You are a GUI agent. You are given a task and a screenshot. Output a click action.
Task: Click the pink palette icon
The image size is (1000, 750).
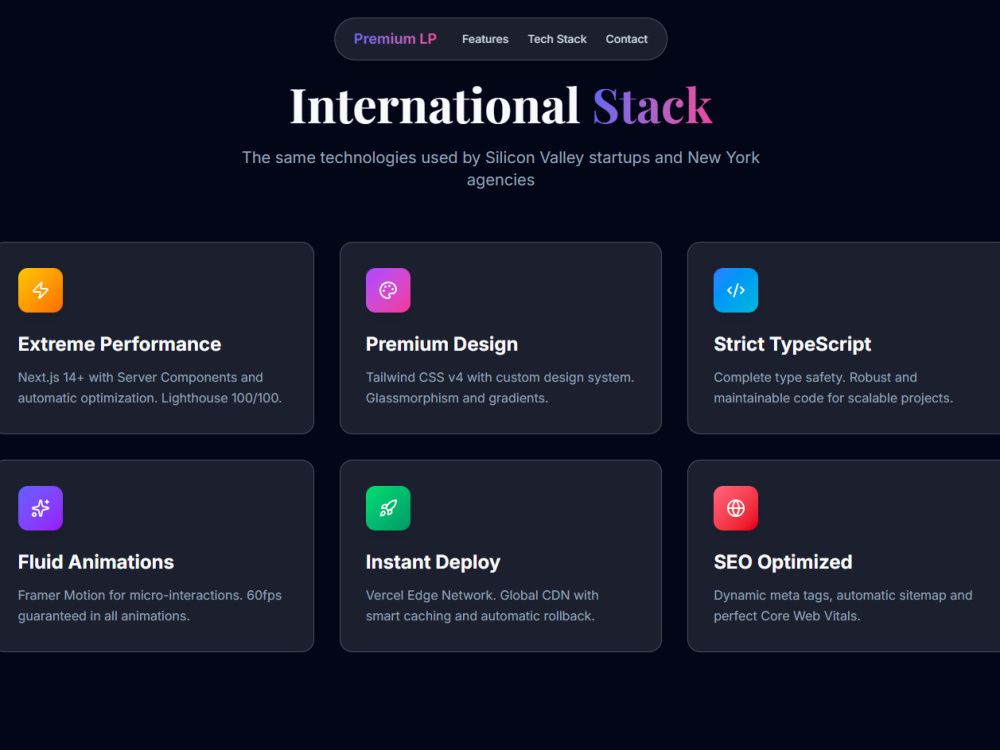(x=388, y=290)
